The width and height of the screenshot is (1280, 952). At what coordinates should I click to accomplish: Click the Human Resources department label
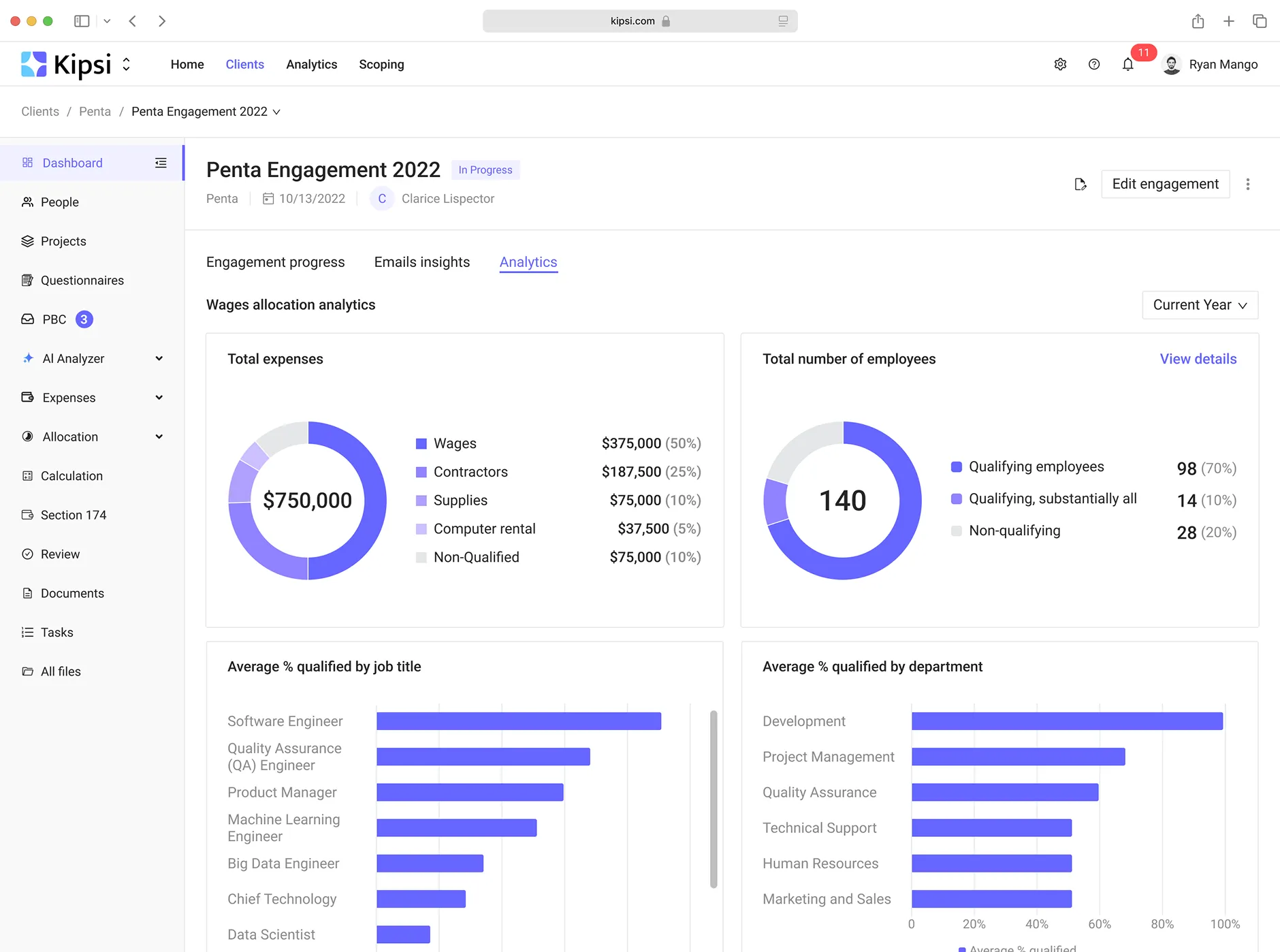(x=820, y=863)
